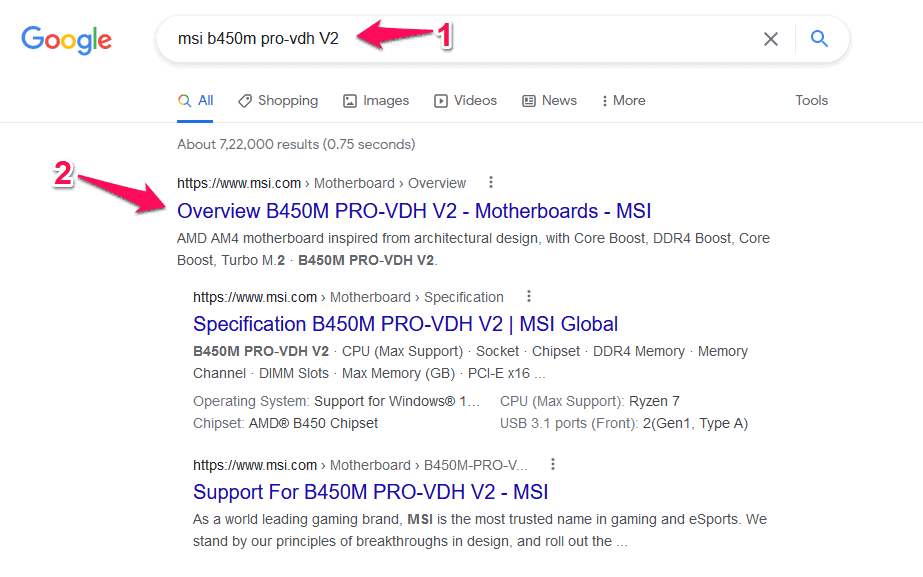
Task: Open options dots for Overview result
Action: coord(490,183)
